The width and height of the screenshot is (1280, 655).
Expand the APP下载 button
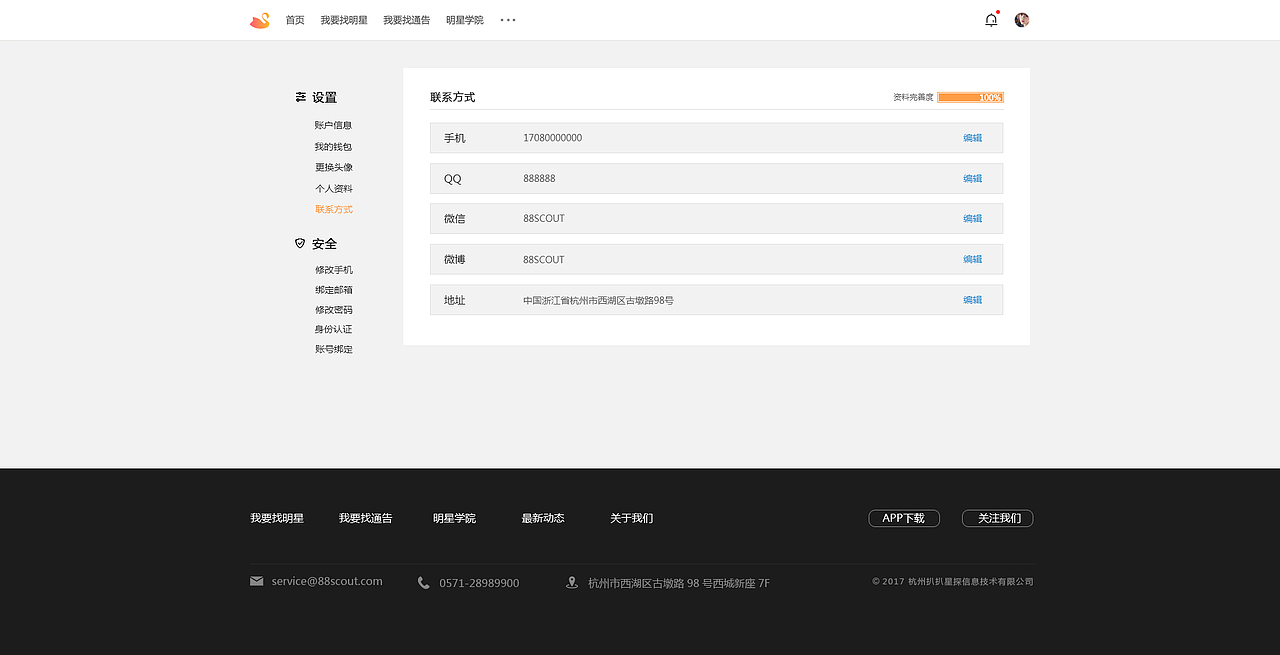903,518
